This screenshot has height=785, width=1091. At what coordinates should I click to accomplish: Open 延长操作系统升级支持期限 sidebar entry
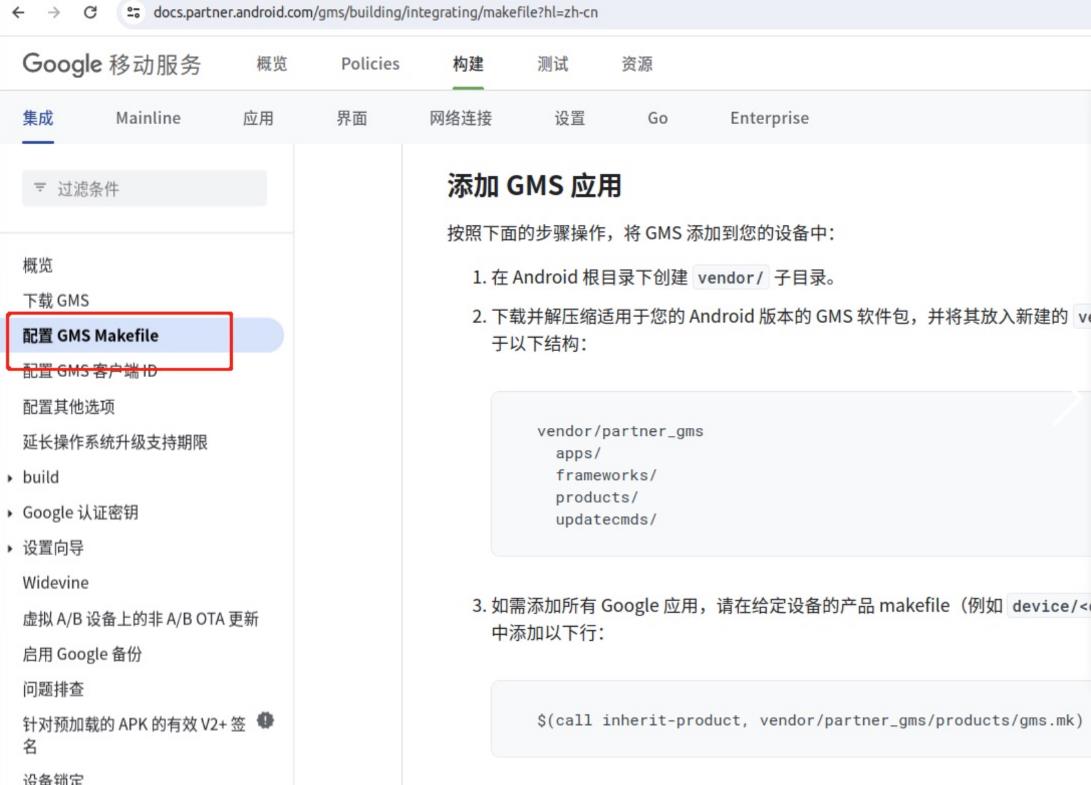[115, 442]
